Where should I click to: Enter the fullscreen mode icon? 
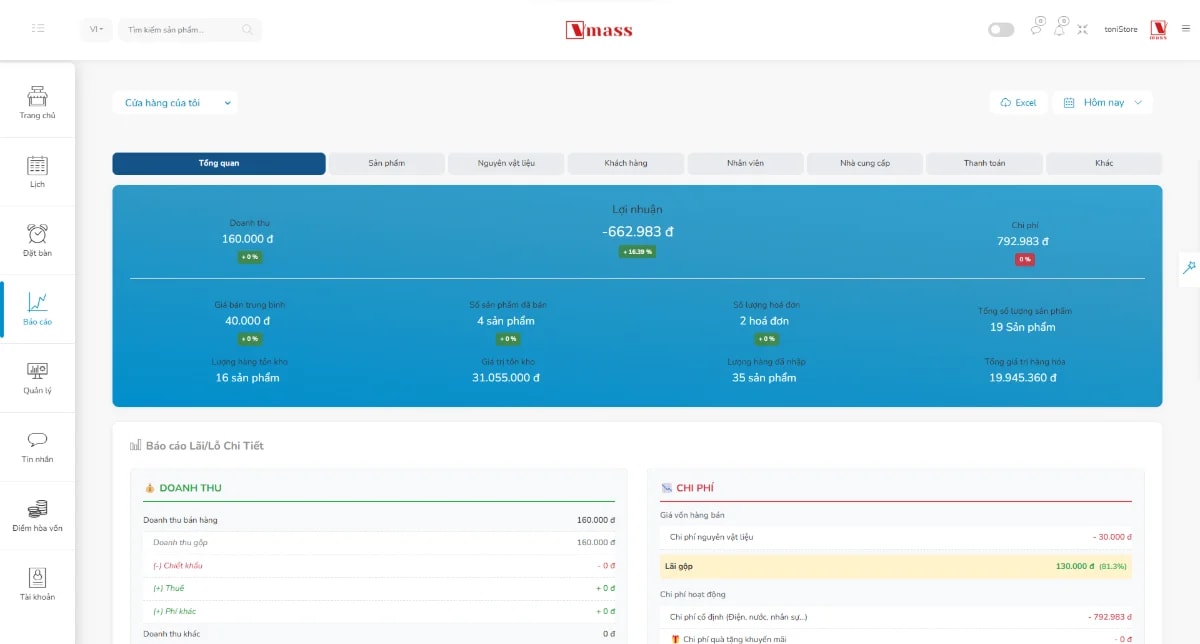pyautogui.click(x=1082, y=29)
